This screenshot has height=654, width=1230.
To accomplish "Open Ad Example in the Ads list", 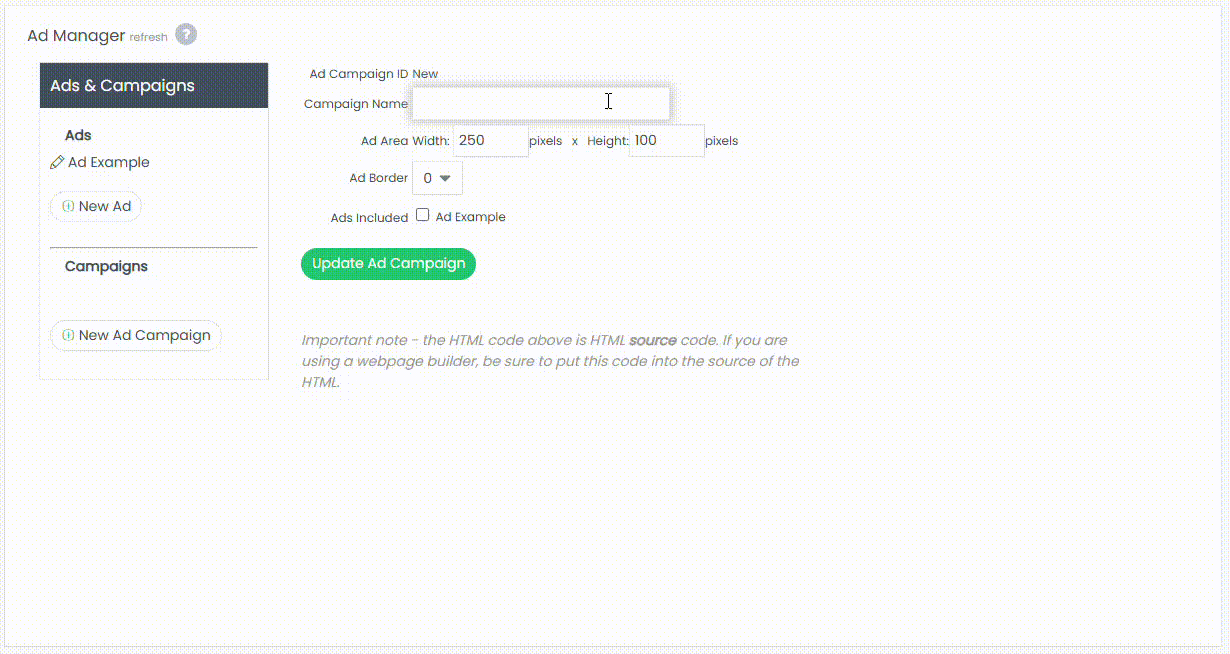I will [109, 162].
